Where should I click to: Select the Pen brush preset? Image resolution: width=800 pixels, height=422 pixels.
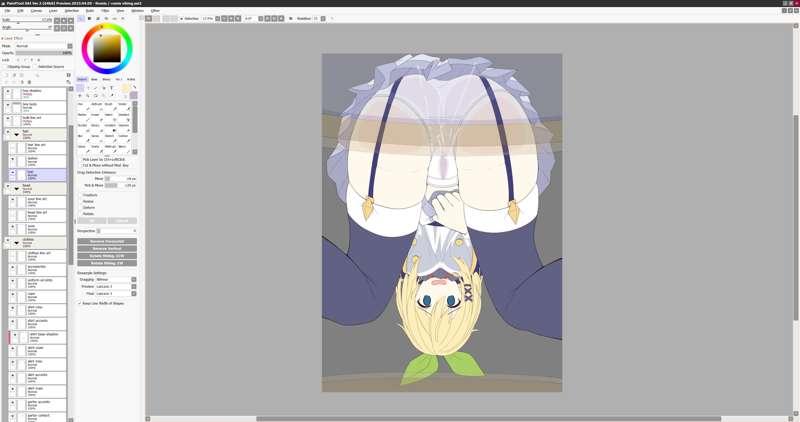tap(84, 106)
